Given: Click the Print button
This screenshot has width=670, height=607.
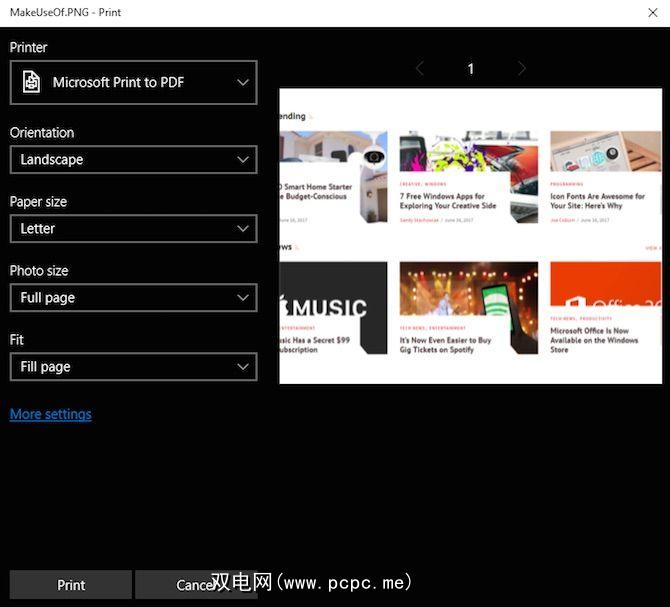Looking at the screenshot, I should (71, 585).
